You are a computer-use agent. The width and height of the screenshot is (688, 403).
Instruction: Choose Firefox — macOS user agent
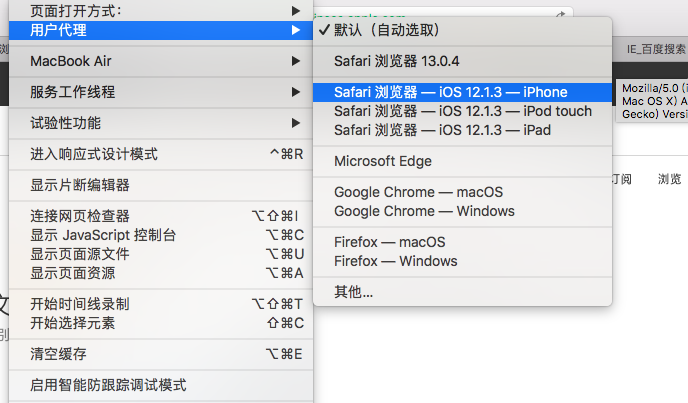pos(389,242)
